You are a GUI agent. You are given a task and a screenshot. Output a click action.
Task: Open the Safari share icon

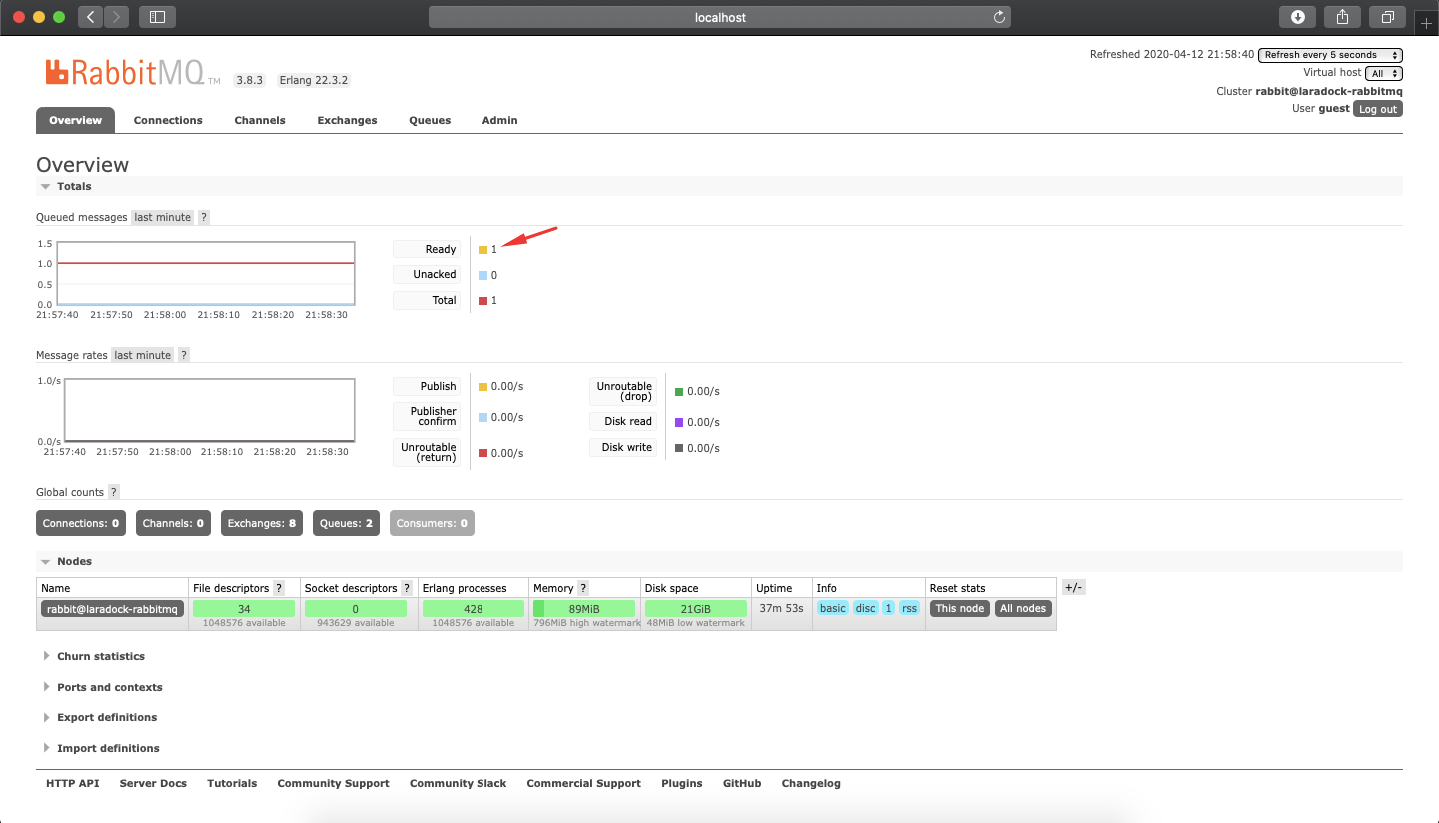coord(1341,16)
